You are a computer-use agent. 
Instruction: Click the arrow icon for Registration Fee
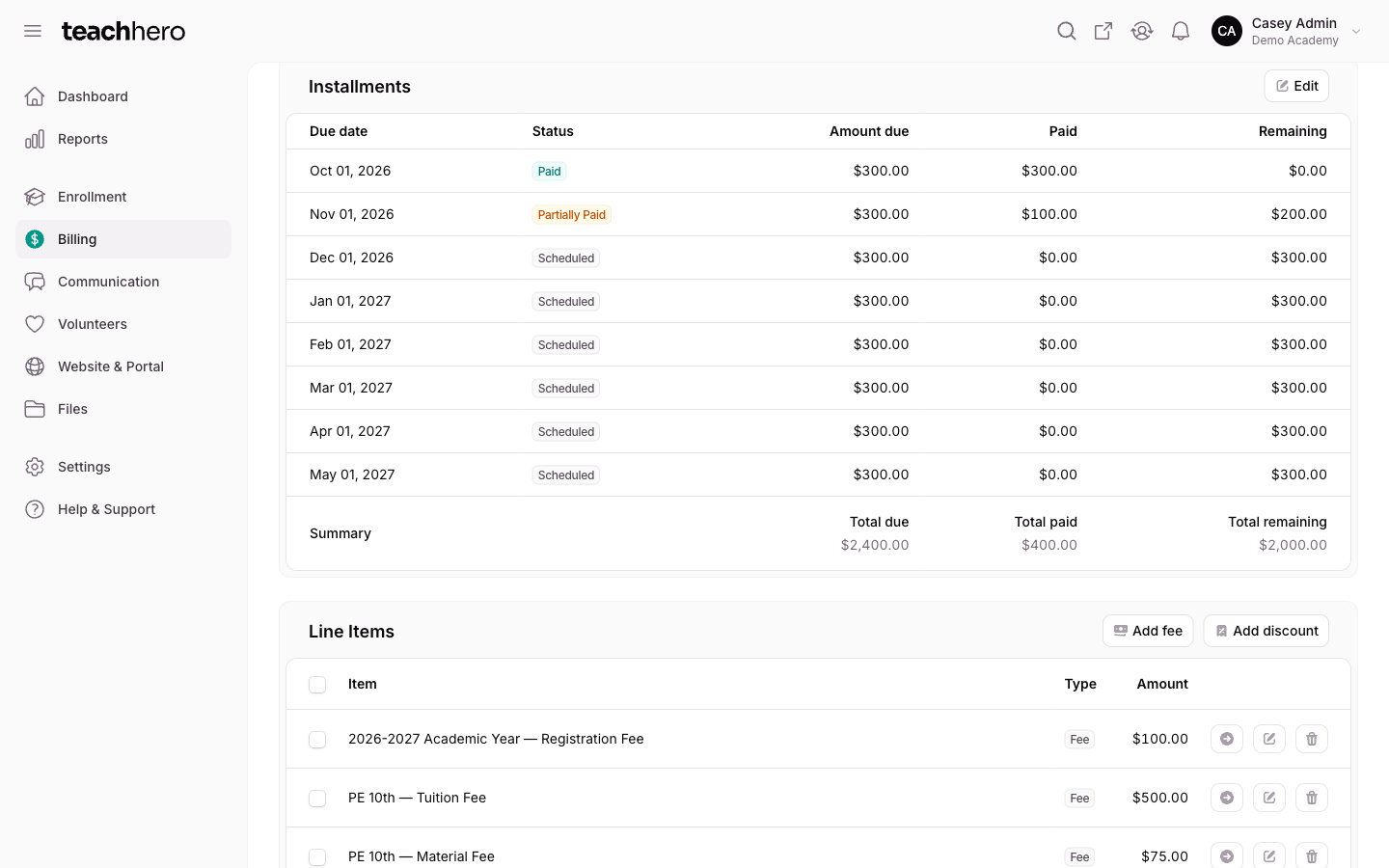click(x=1227, y=739)
